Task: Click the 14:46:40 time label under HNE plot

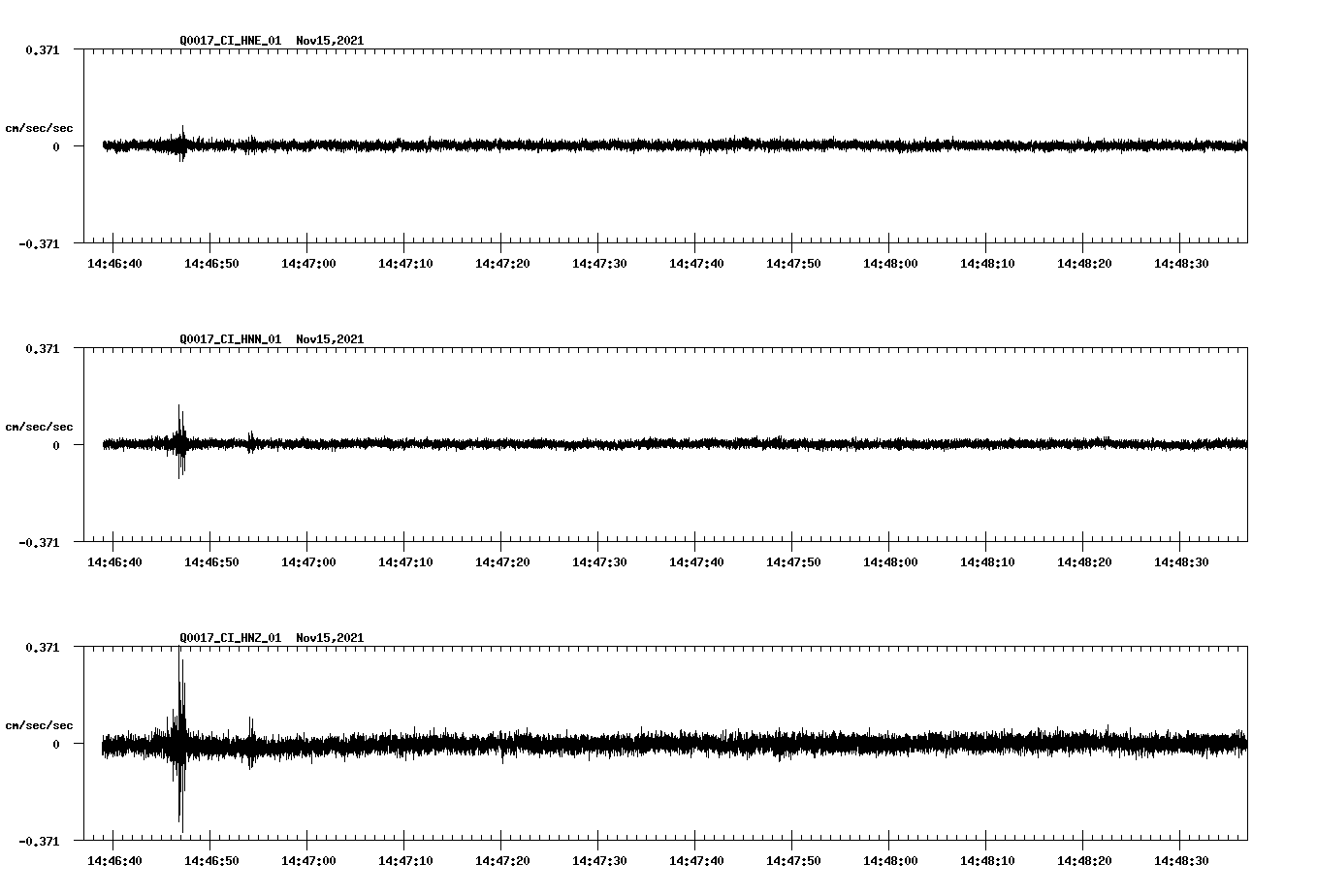Action: tap(114, 264)
